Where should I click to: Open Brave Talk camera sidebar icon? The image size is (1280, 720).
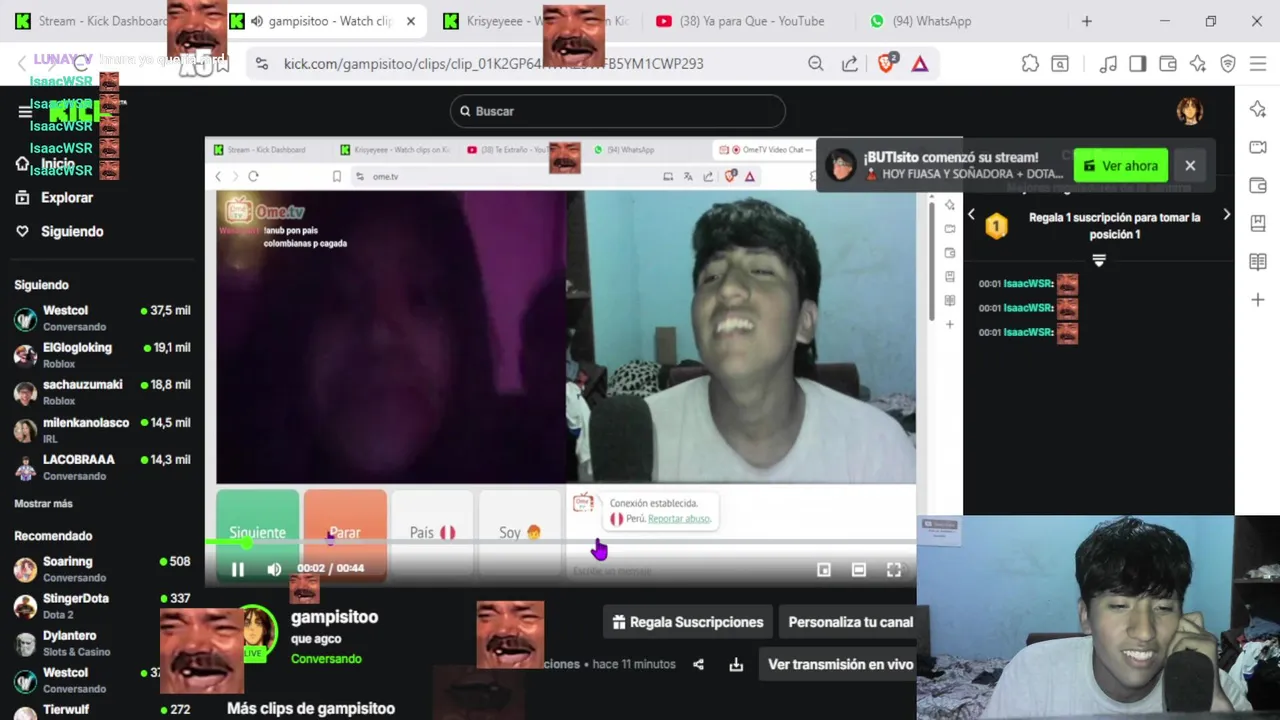pos(1258,148)
